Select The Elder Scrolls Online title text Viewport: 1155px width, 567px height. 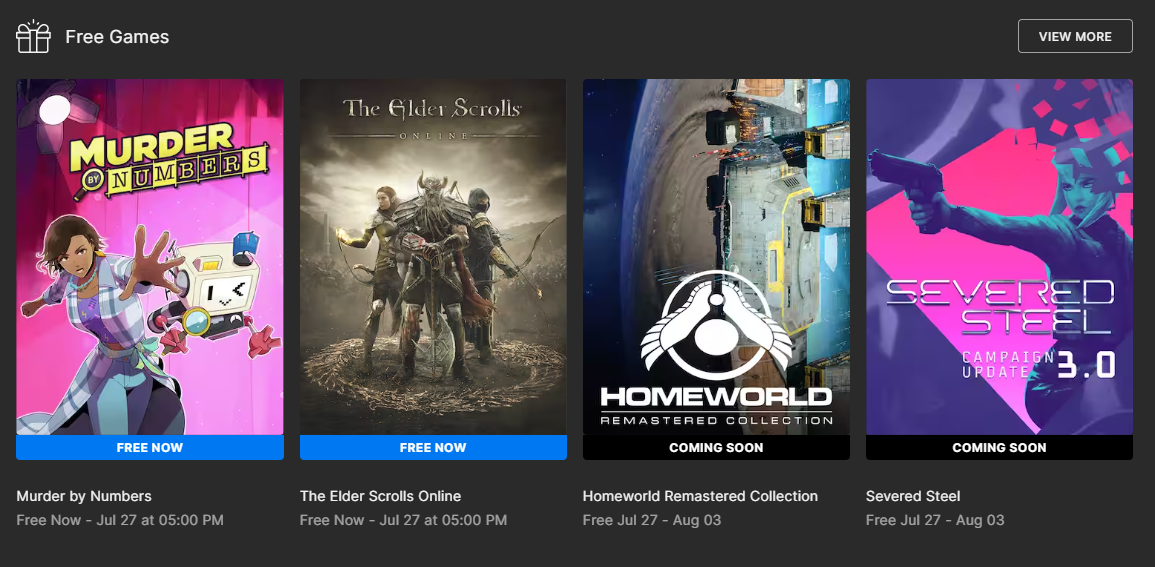point(380,496)
